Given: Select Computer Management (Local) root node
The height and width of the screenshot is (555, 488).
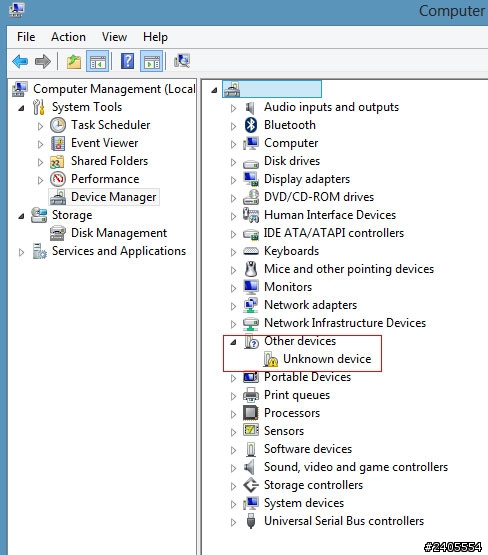Looking at the screenshot, I should click(114, 89).
